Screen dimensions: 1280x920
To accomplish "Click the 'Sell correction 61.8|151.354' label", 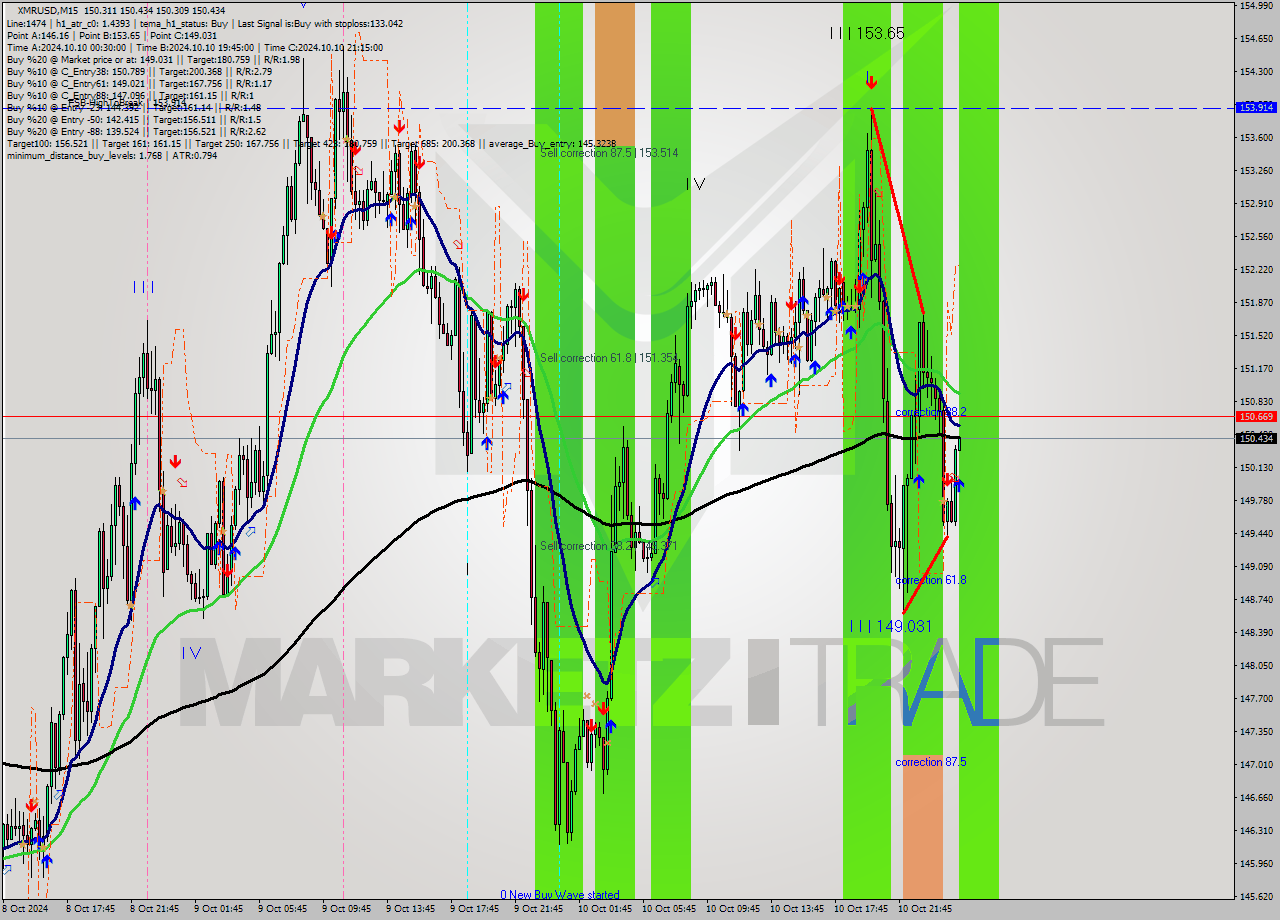I will 609,358.
